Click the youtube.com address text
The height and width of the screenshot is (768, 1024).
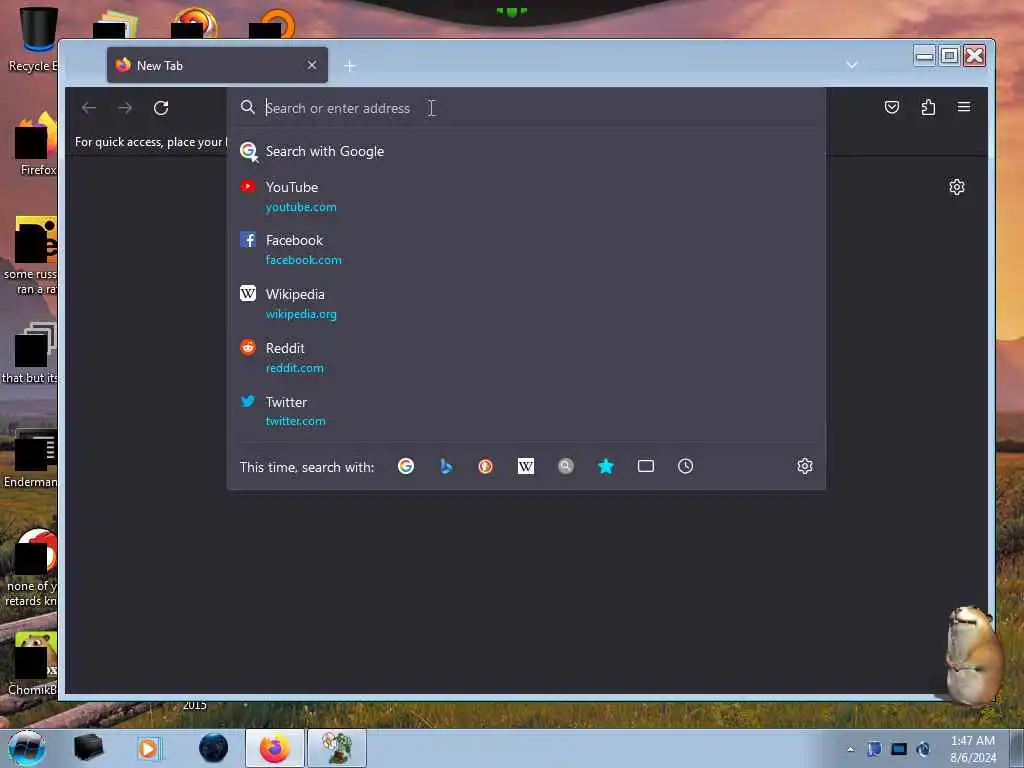(301, 207)
